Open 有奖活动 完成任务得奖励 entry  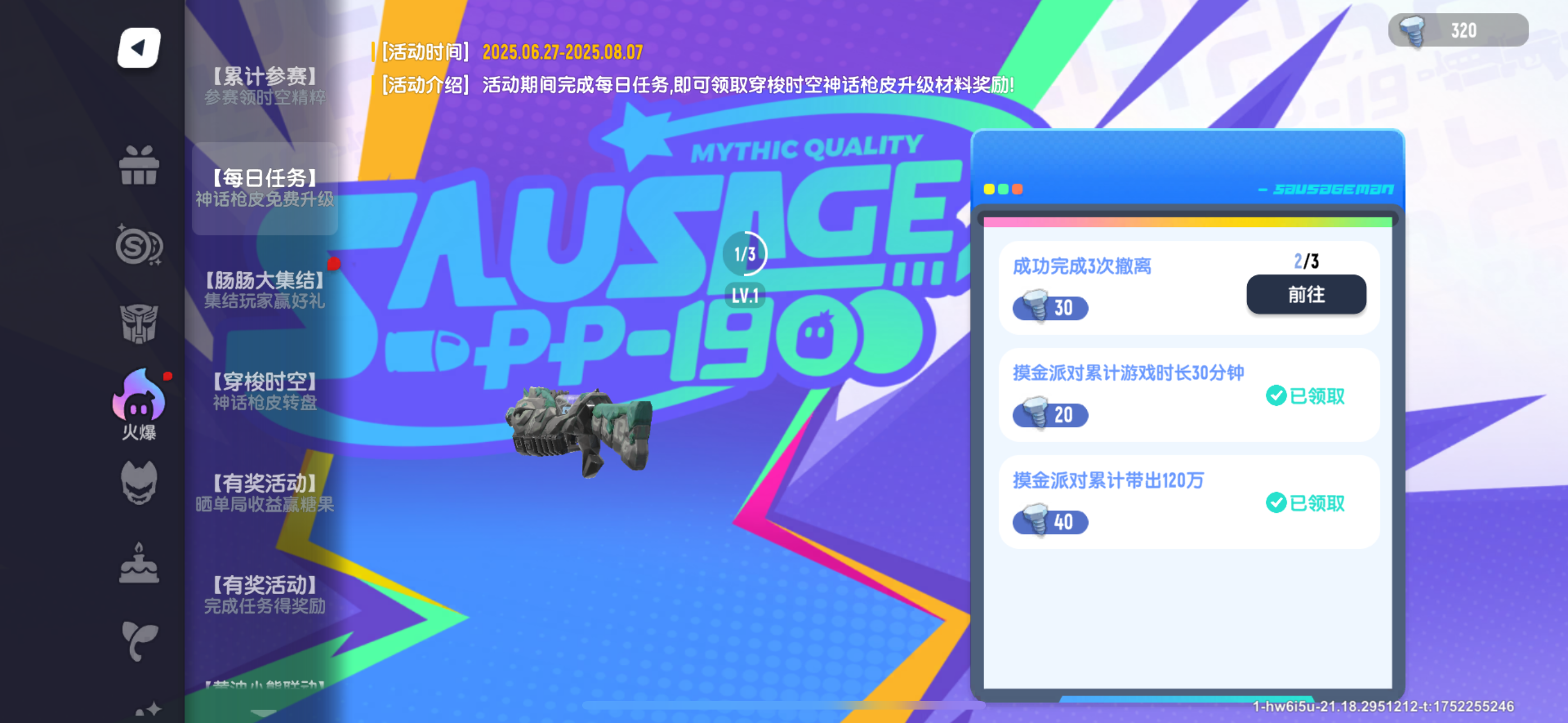(x=265, y=595)
